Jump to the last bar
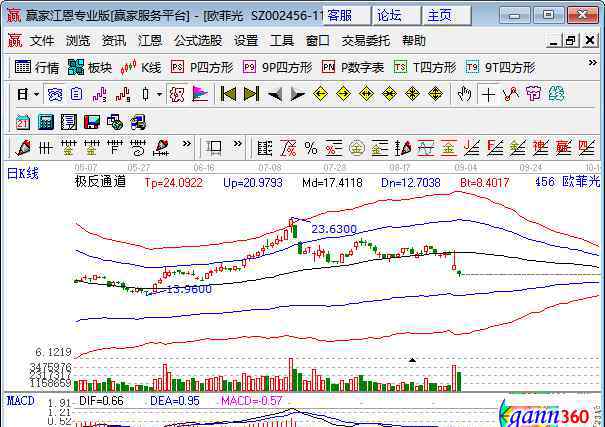 (251, 94)
